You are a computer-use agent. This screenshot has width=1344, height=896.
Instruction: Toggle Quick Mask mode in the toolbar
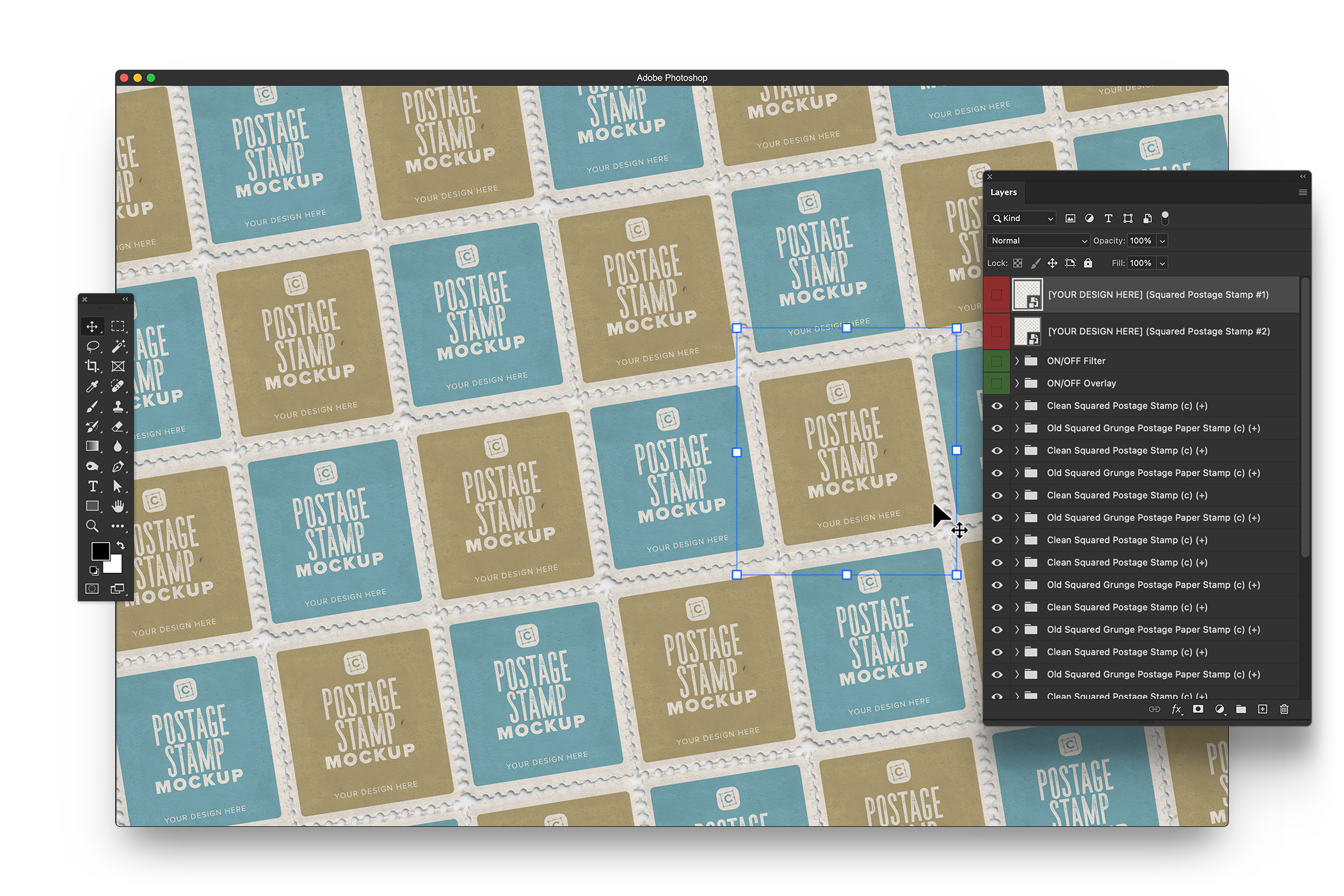[x=92, y=589]
